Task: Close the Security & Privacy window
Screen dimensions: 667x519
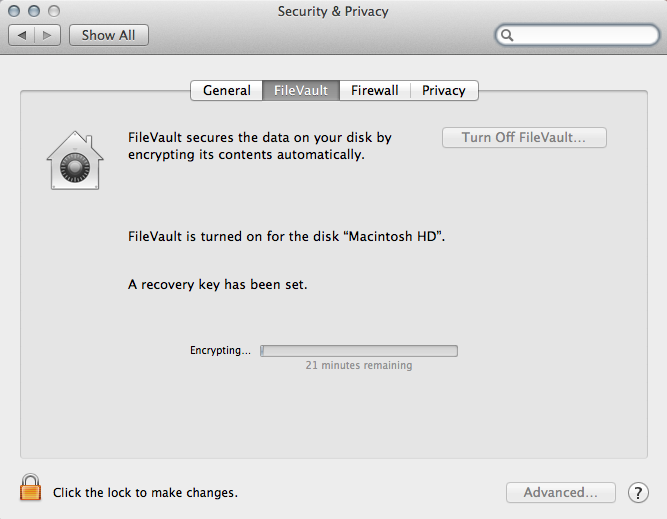Action: click(15, 11)
